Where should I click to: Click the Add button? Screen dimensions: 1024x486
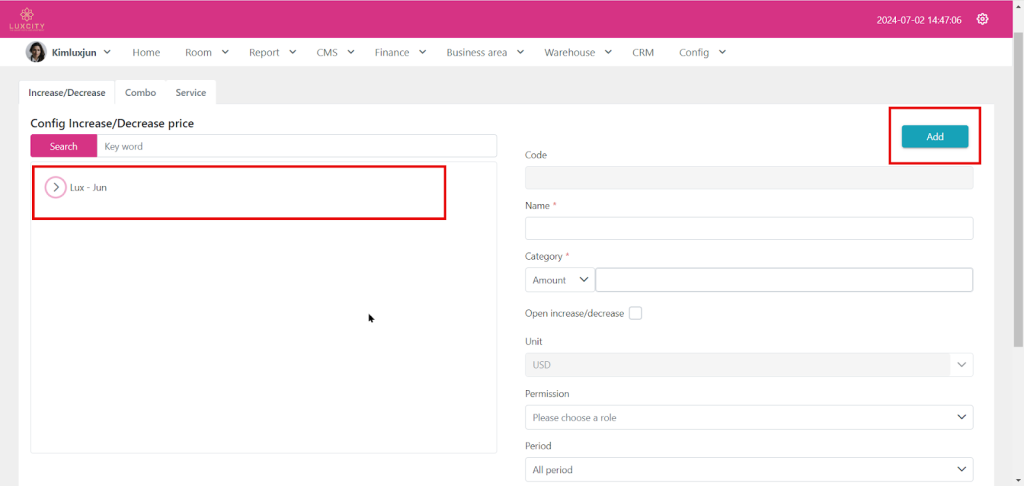point(934,137)
